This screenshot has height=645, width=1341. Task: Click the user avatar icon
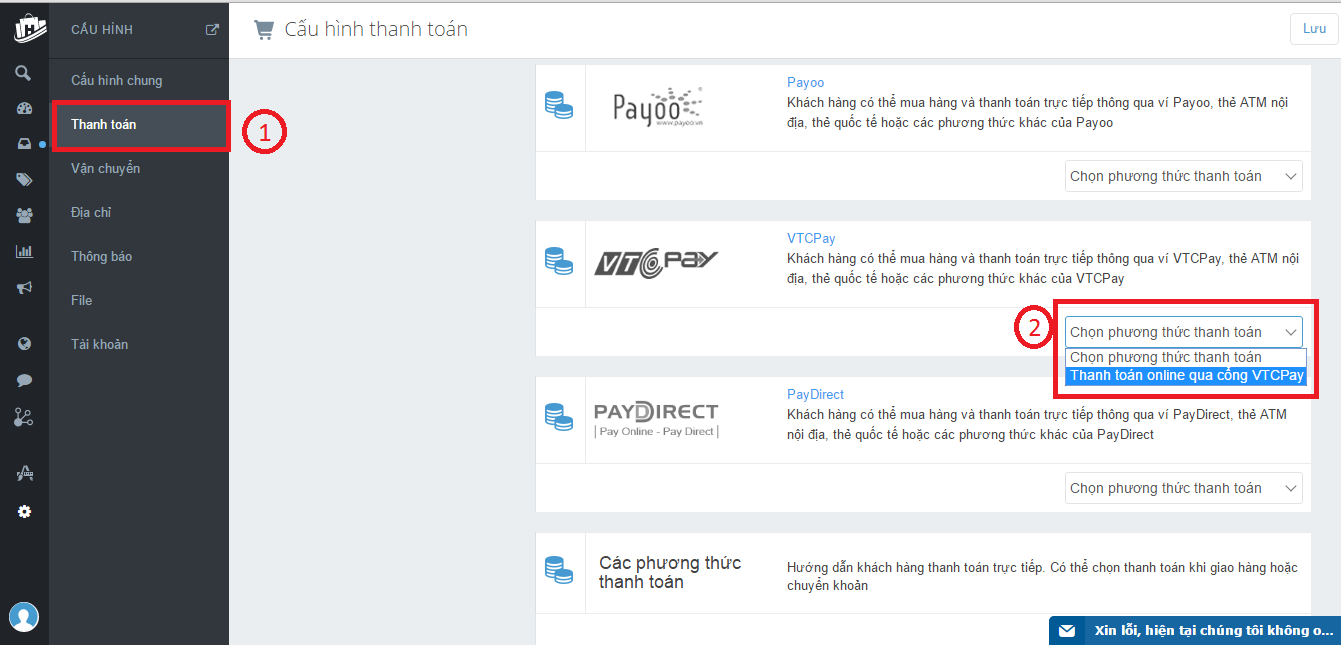pos(24,616)
